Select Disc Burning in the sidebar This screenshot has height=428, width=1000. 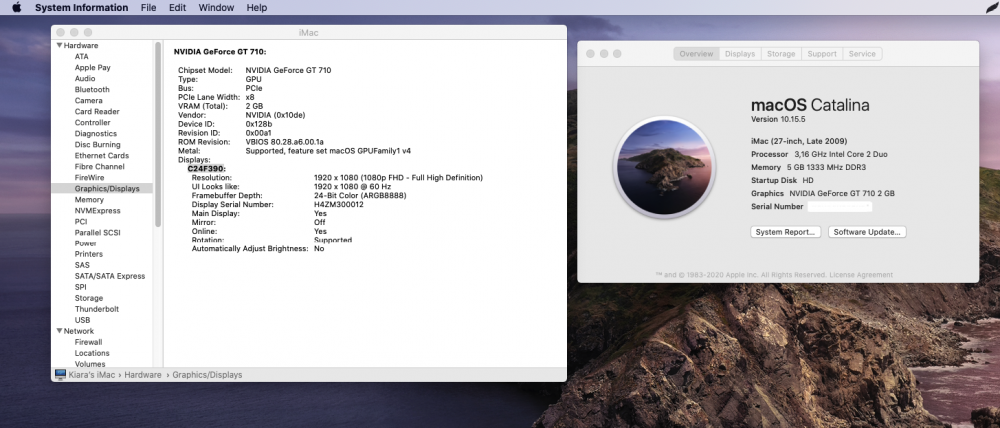(x=98, y=145)
